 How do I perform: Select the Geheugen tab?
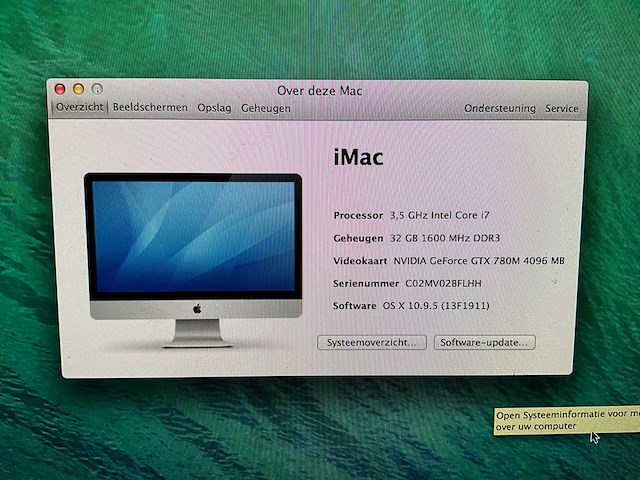pyautogui.click(x=266, y=109)
